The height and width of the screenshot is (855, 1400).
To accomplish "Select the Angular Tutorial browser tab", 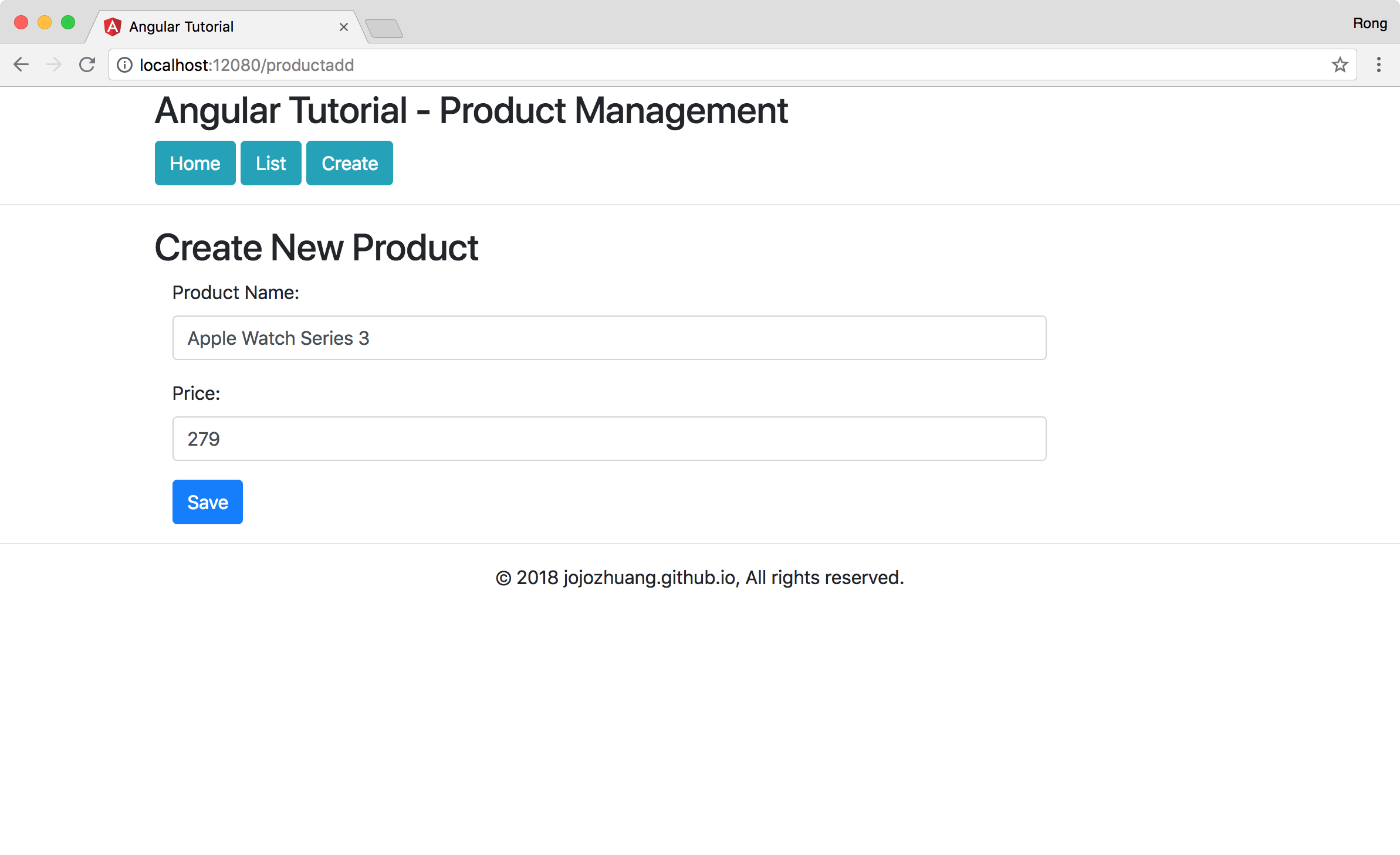I will (226, 27).
